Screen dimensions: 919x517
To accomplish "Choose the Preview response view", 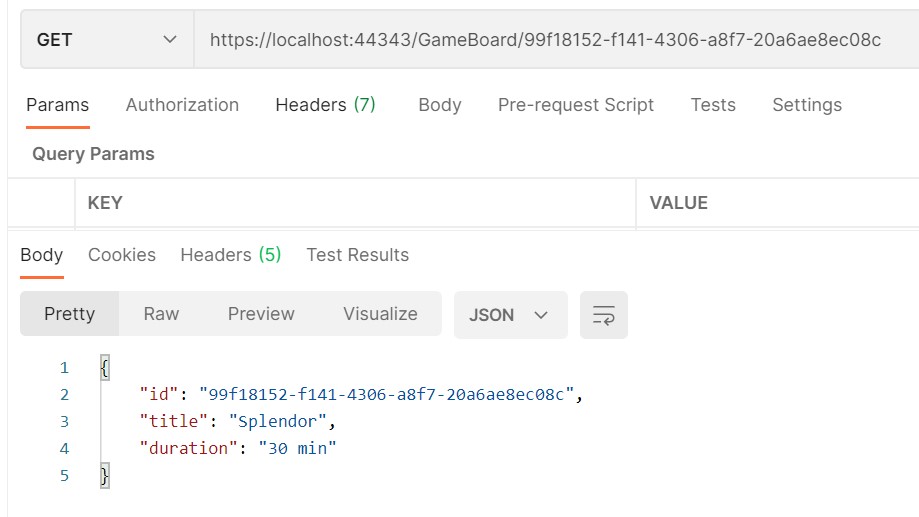I will click(261, 314).
